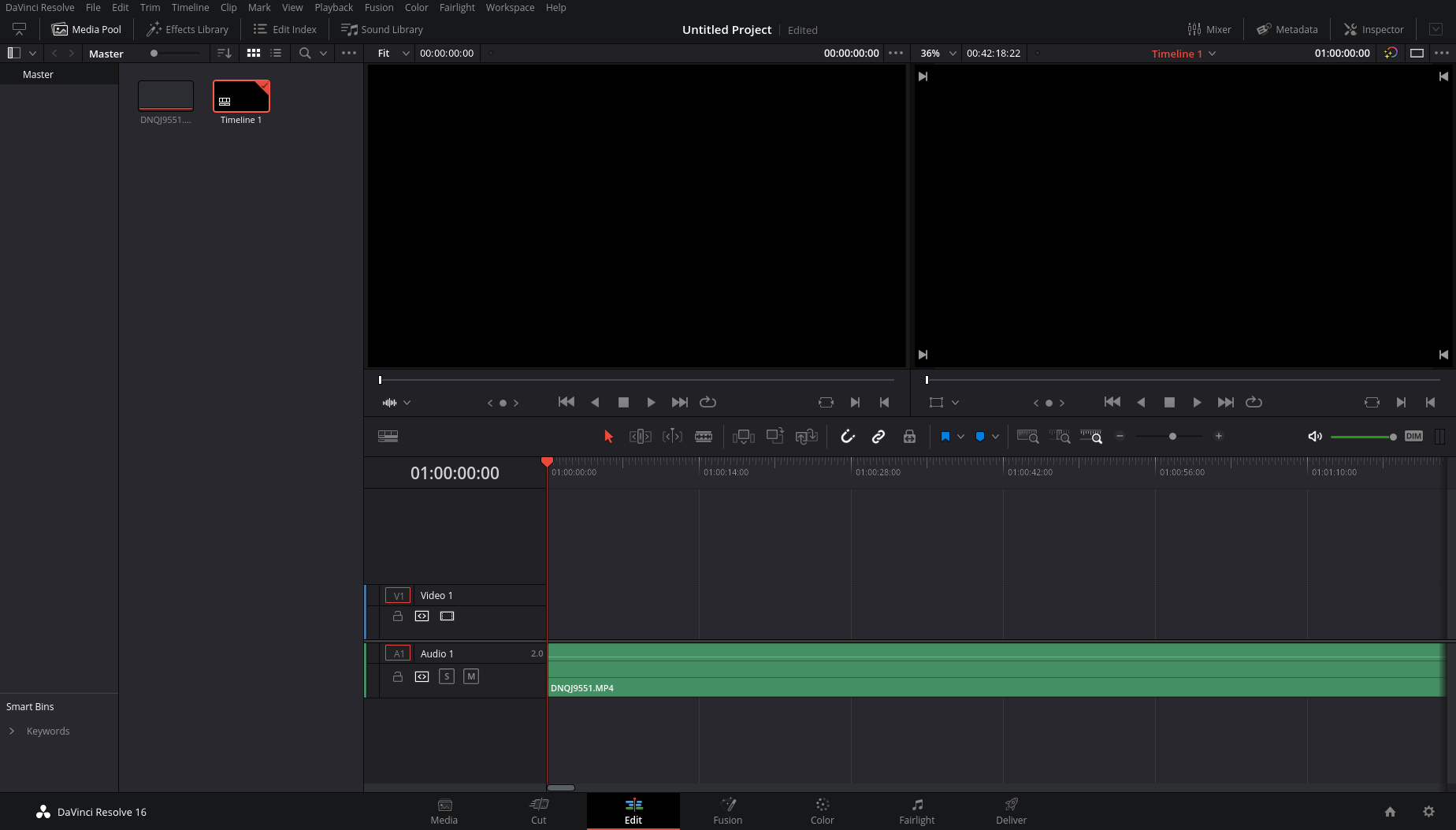
Task: Switch to the Fairlight page tab
Action: (916, 811)
